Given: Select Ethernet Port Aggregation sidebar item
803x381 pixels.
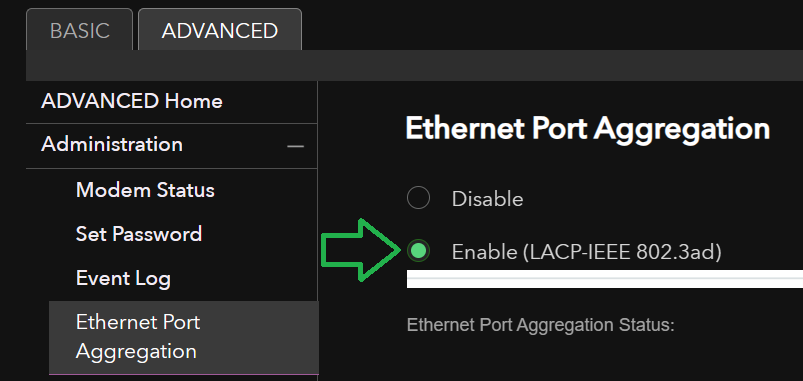Looking at the screenshot, I should point(183,337).
